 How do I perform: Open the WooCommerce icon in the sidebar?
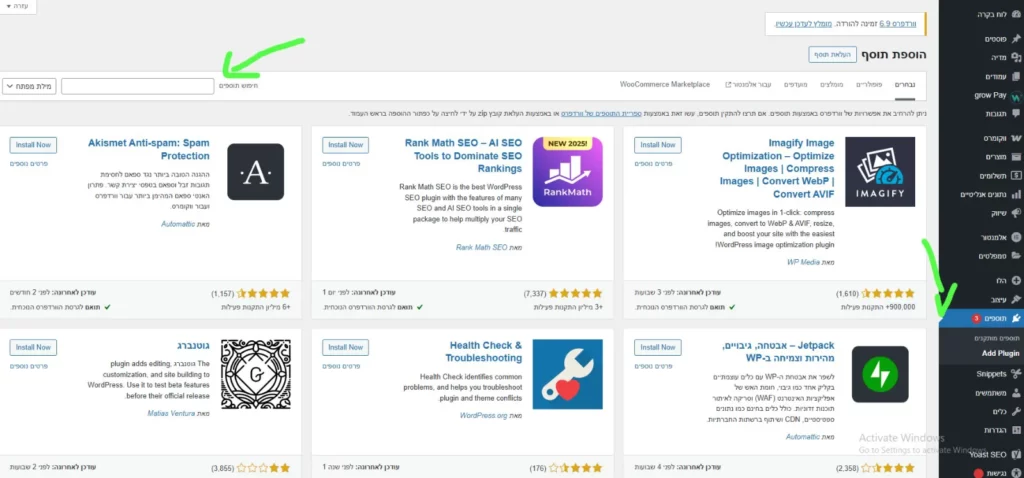click(1016, 138)
